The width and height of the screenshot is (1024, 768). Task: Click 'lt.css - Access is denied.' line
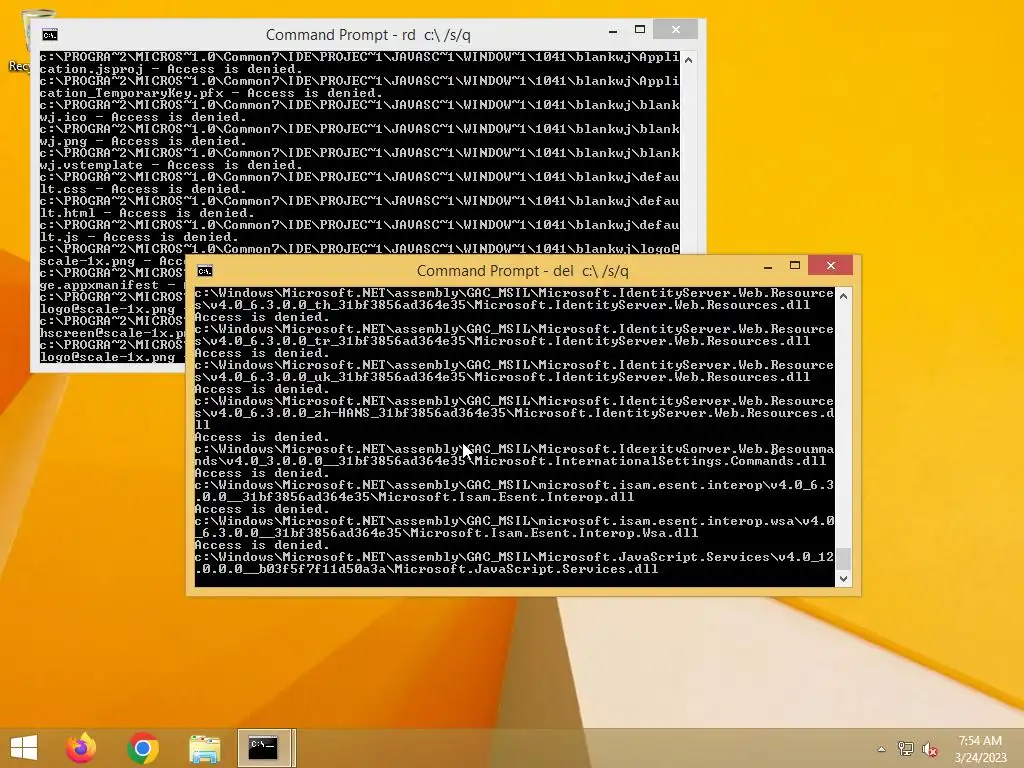coord(143,189)
